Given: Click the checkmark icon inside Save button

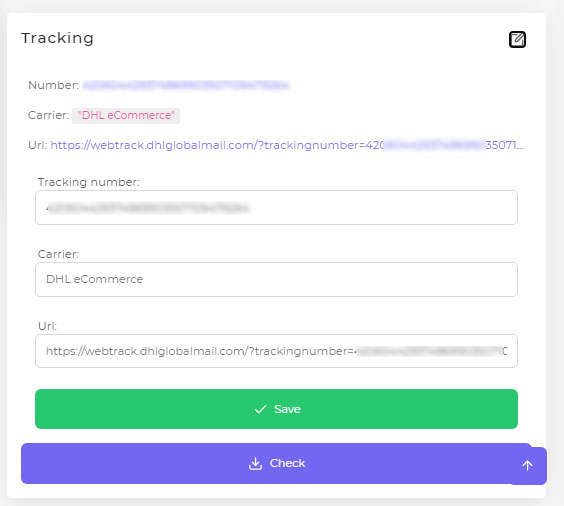Looking at the screenshot, I should click(260, 409).
